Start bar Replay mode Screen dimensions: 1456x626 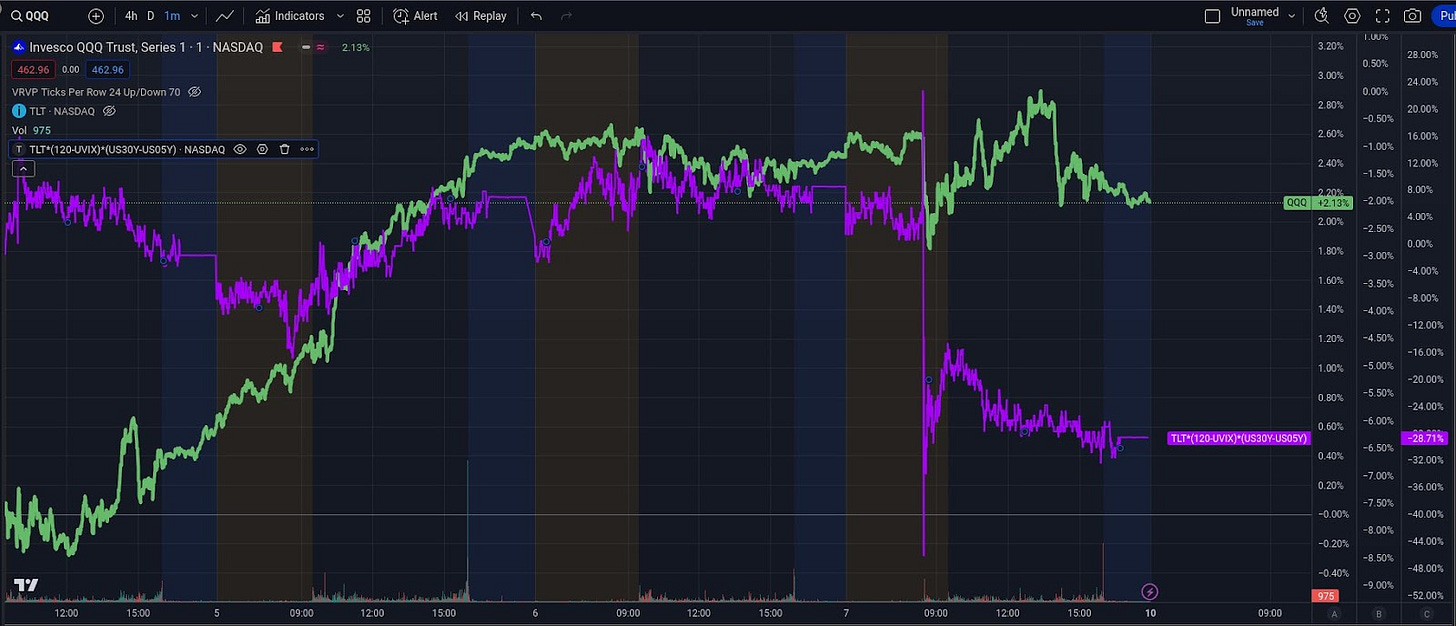[x=481, y=16]
